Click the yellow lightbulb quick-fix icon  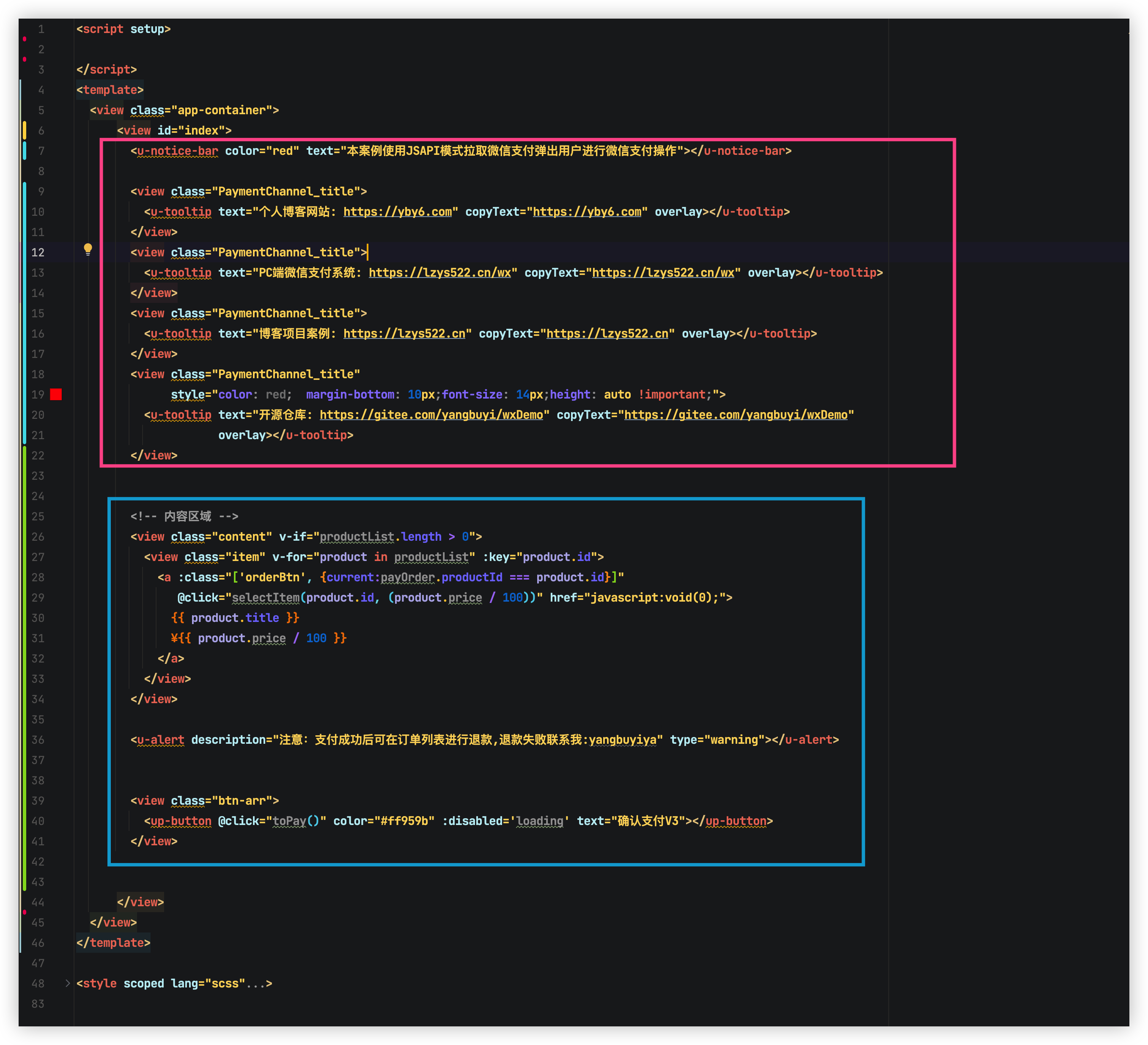88,249
